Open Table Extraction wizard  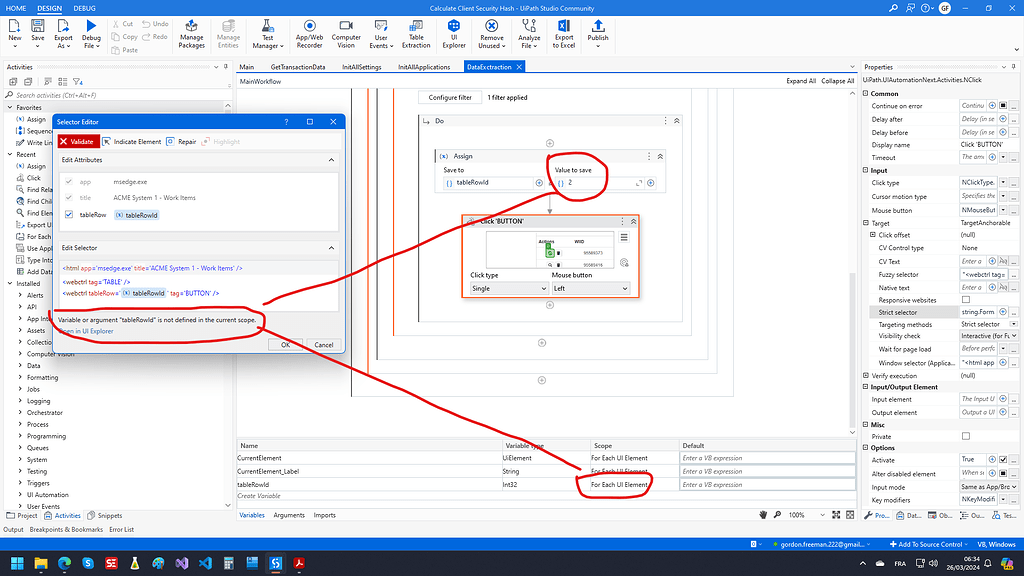(x=416, y=33)
